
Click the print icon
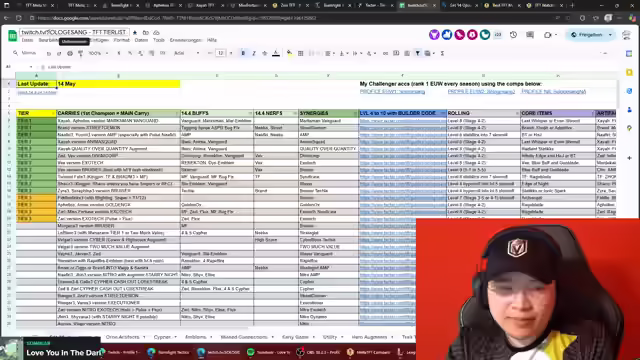click(70, 53)
